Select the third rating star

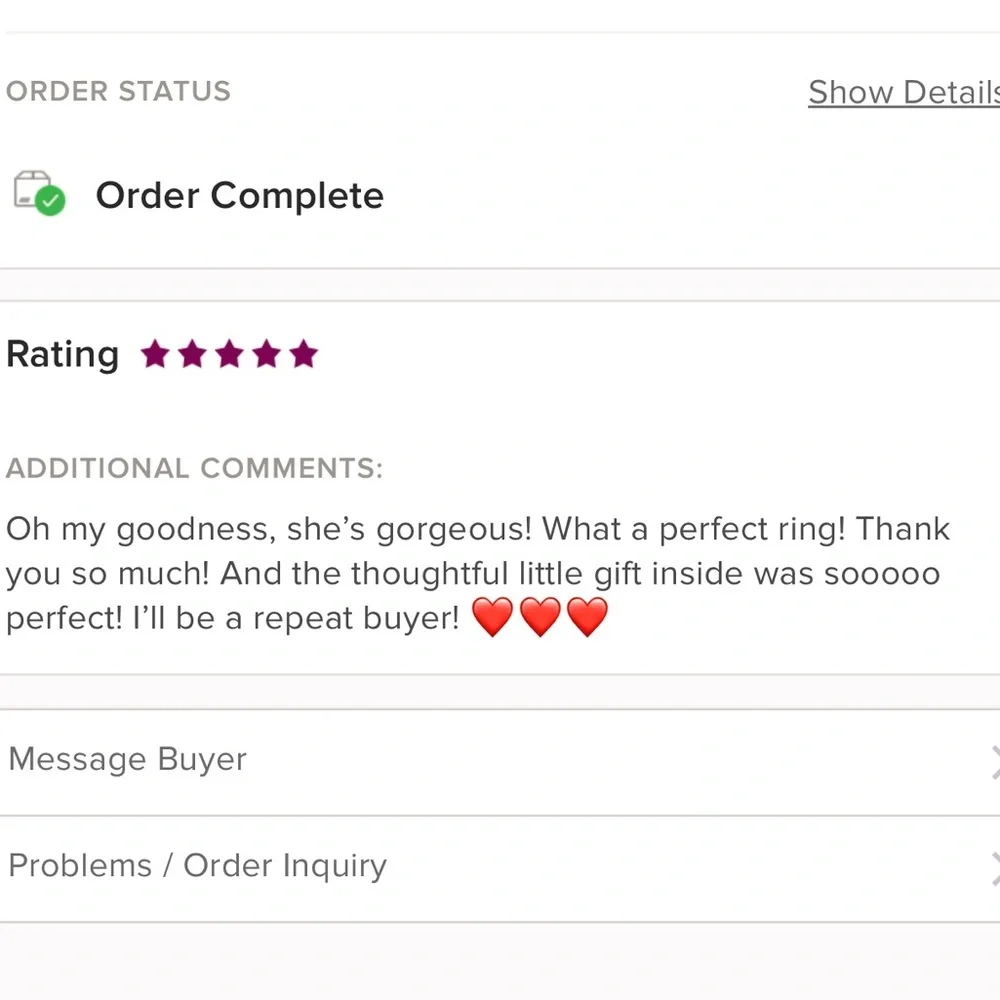[x=229, y=354]
